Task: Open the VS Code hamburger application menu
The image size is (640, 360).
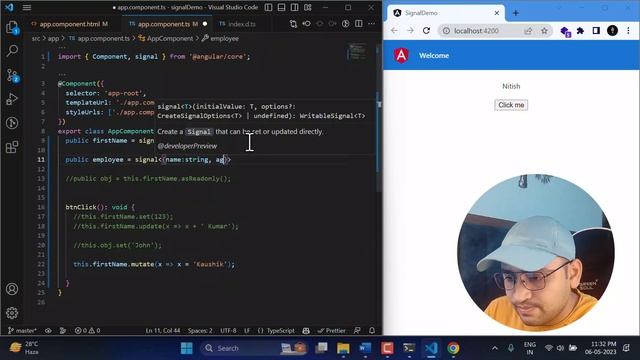Action: pos(27,7)
